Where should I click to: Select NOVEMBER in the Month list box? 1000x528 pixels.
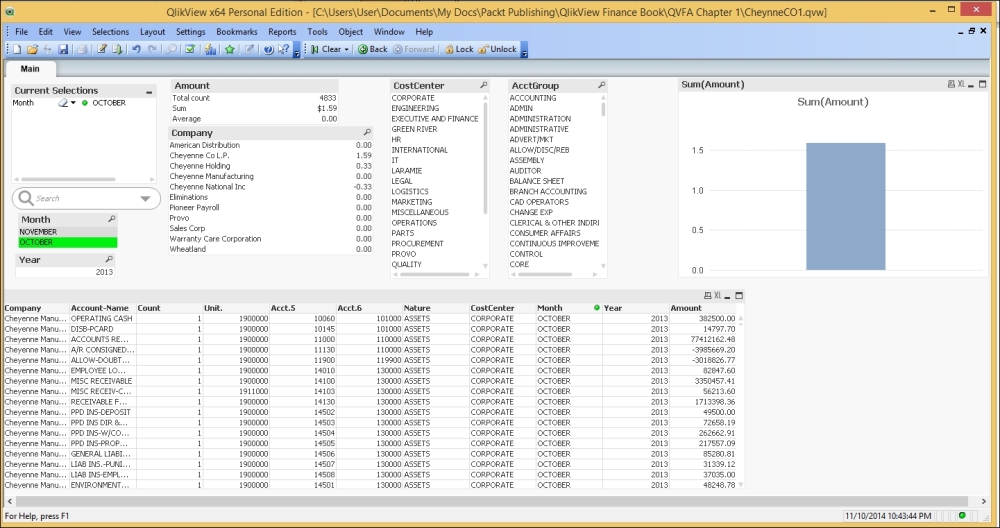coord(68,231)
